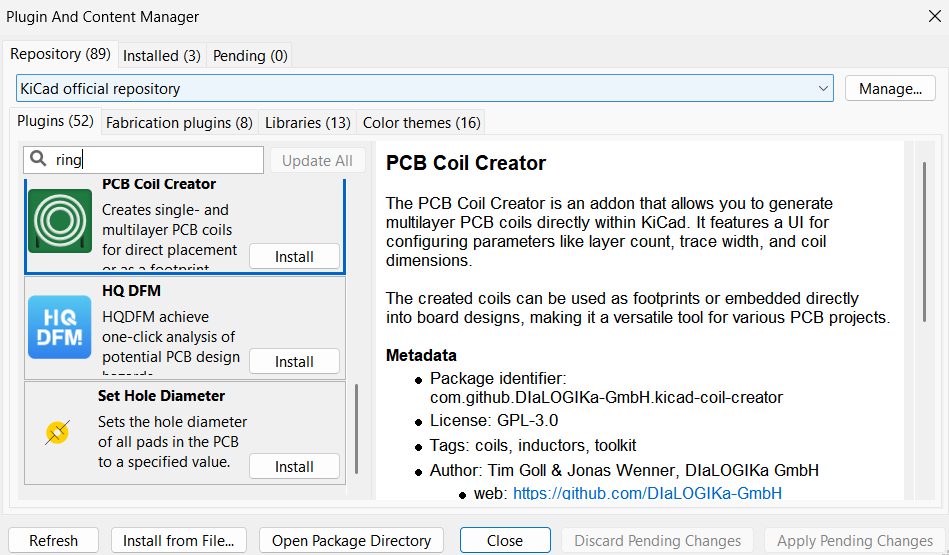Install the Set Hole Diameter plugin
The width and height of the screenshot is (949, 555).
[294, 467]
